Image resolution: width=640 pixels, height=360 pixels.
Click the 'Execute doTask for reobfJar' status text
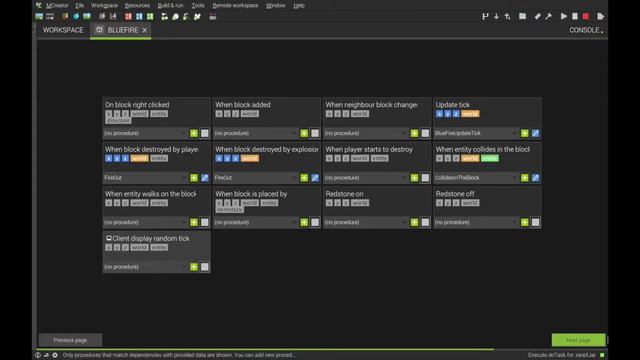(x=562, y=355)
